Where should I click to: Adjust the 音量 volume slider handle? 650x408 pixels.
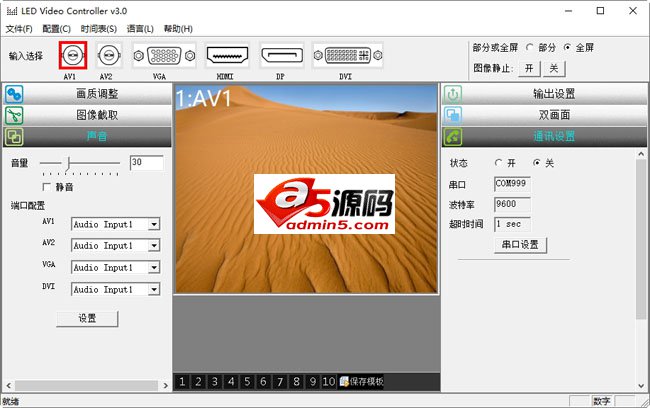[69, 163]
